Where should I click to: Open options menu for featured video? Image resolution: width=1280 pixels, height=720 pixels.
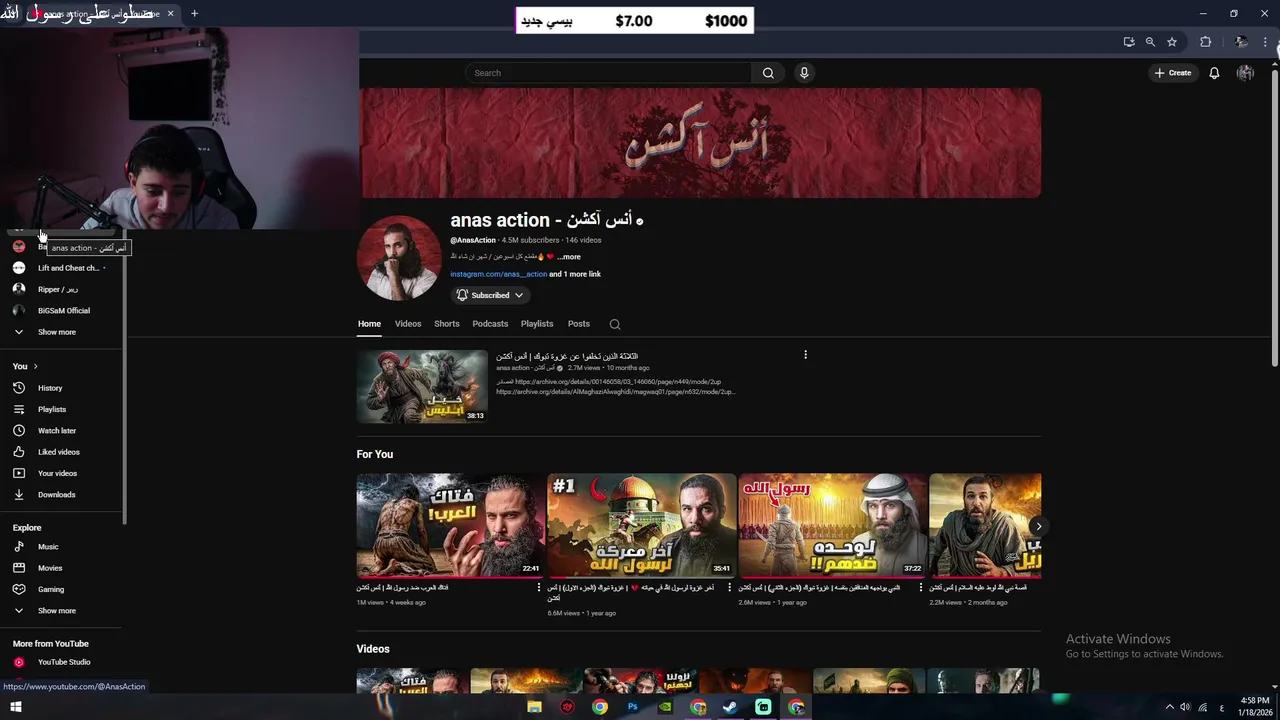click(x=805, y=354)
